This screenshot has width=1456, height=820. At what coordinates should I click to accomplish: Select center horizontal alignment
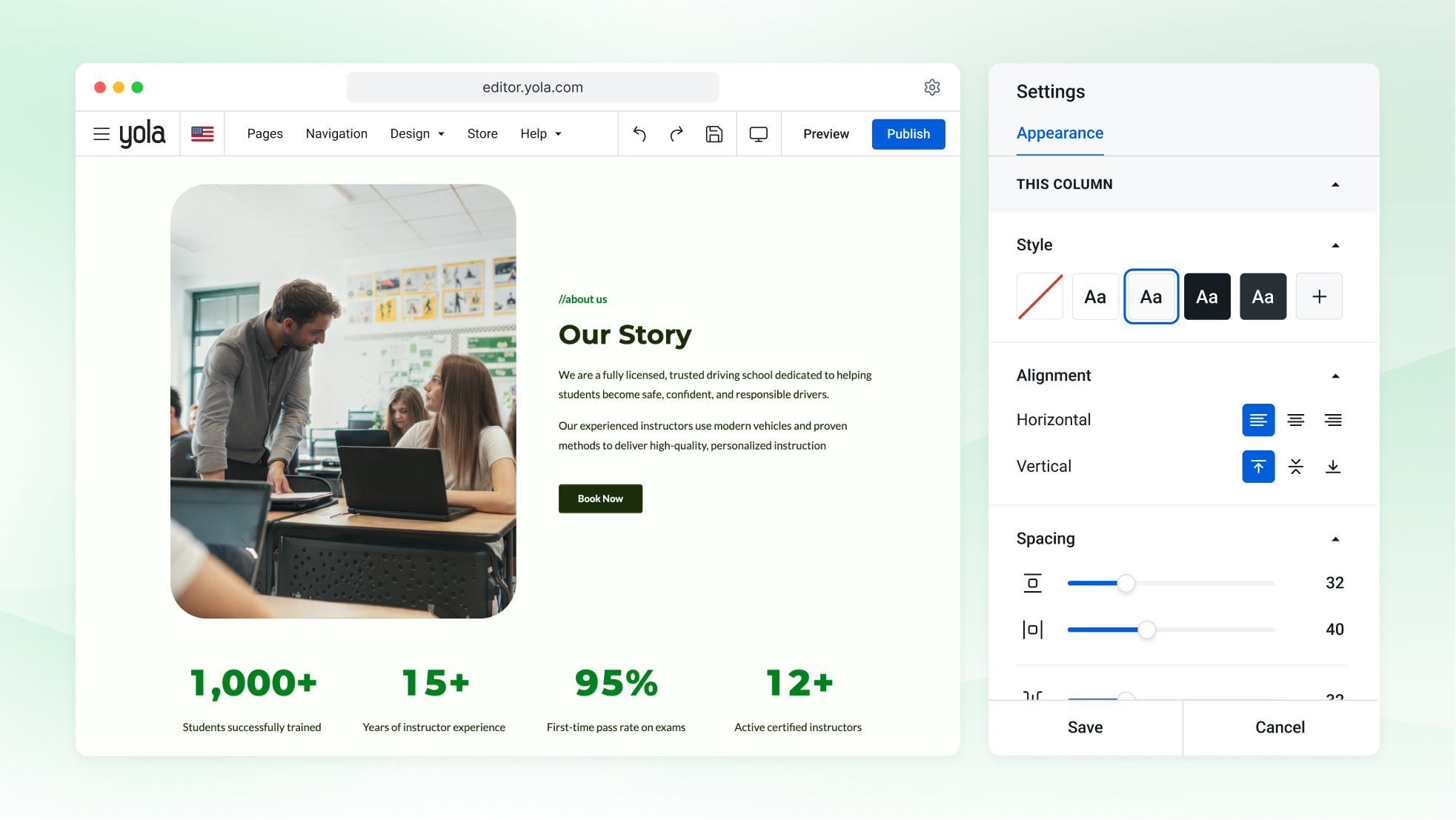tap(1296, 420)
